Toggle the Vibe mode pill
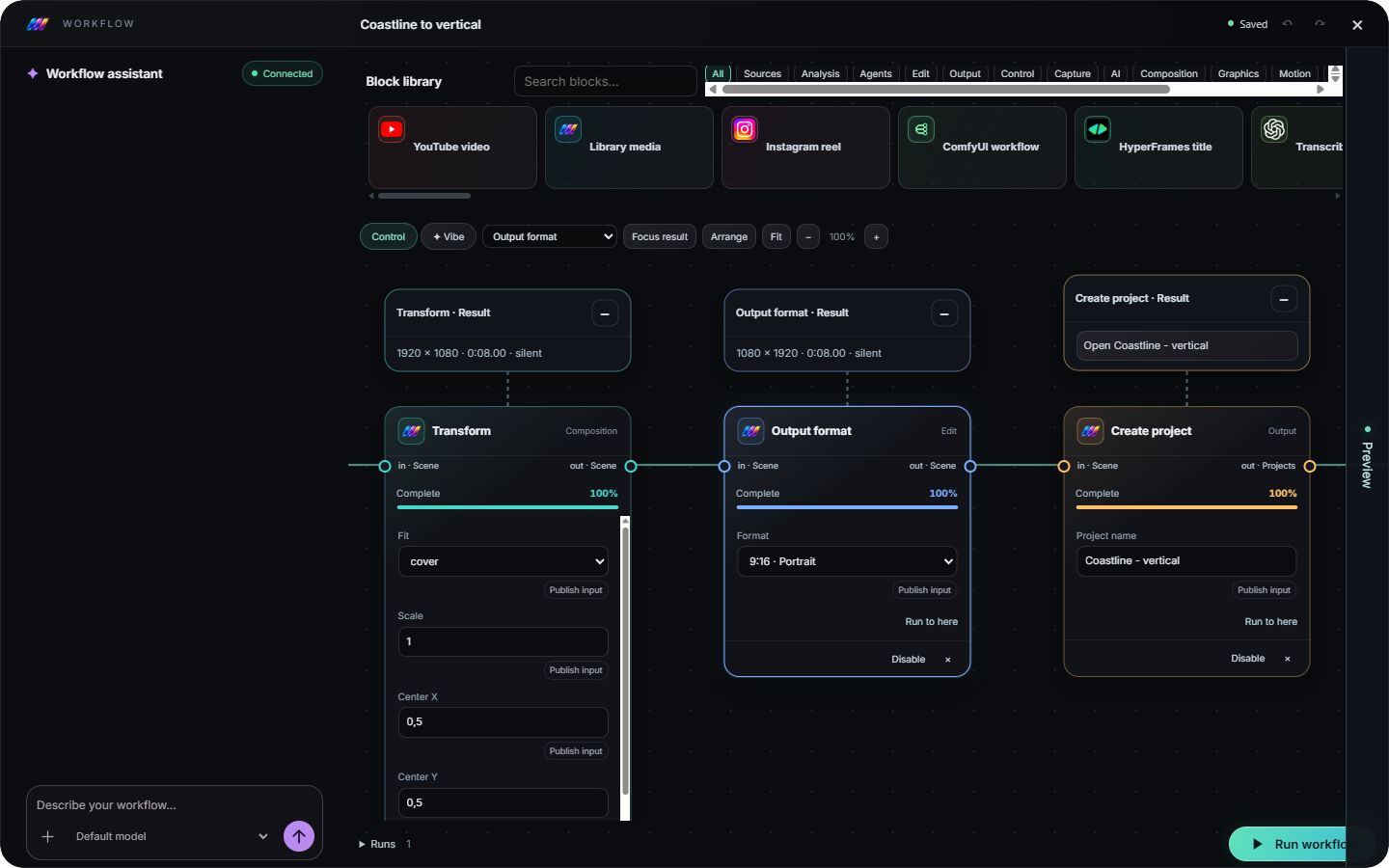The width and height of the screenshot is (1389, 868). 449,236
